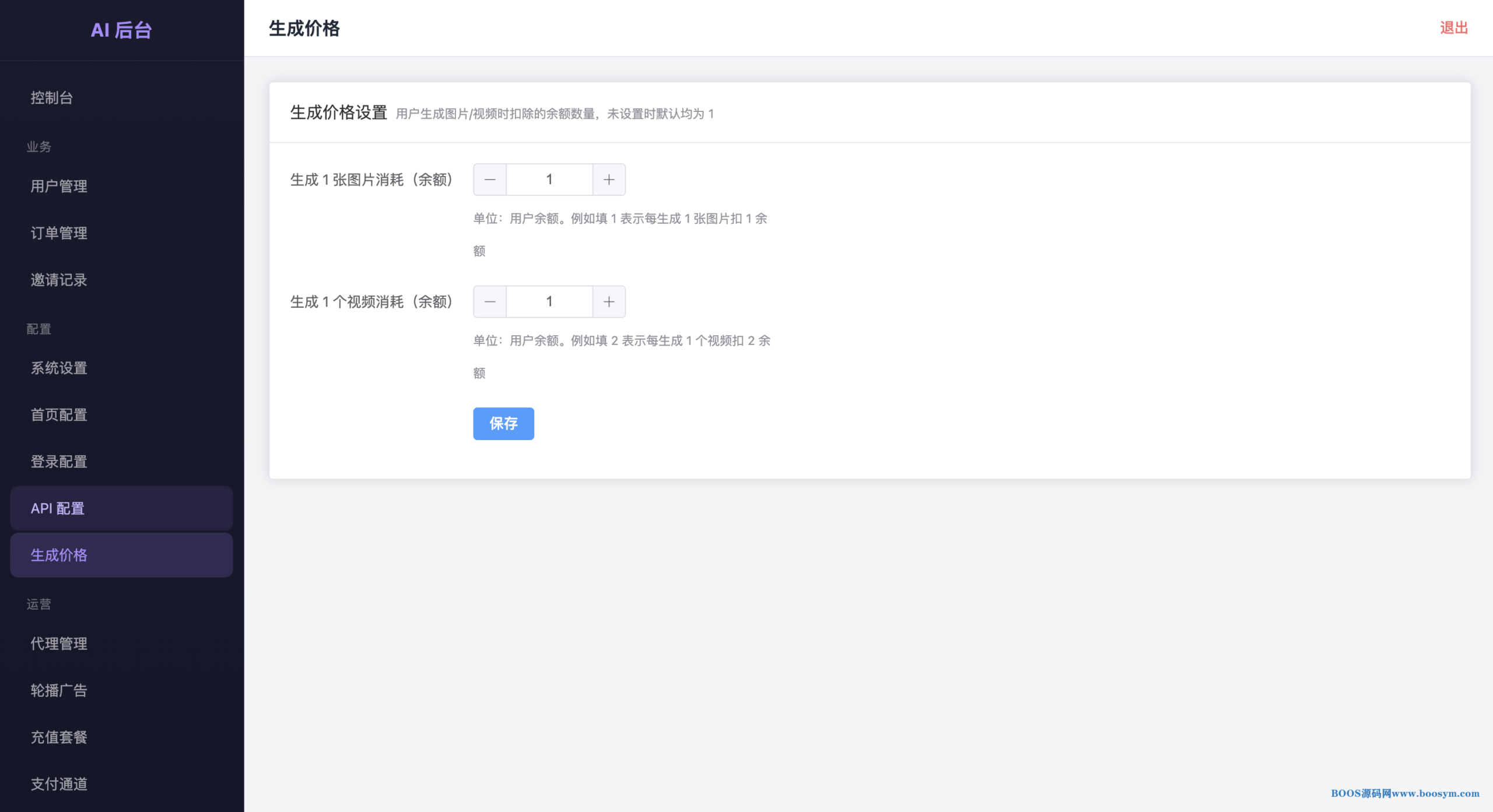Click the image cost number input field

[x=549, y=180]
